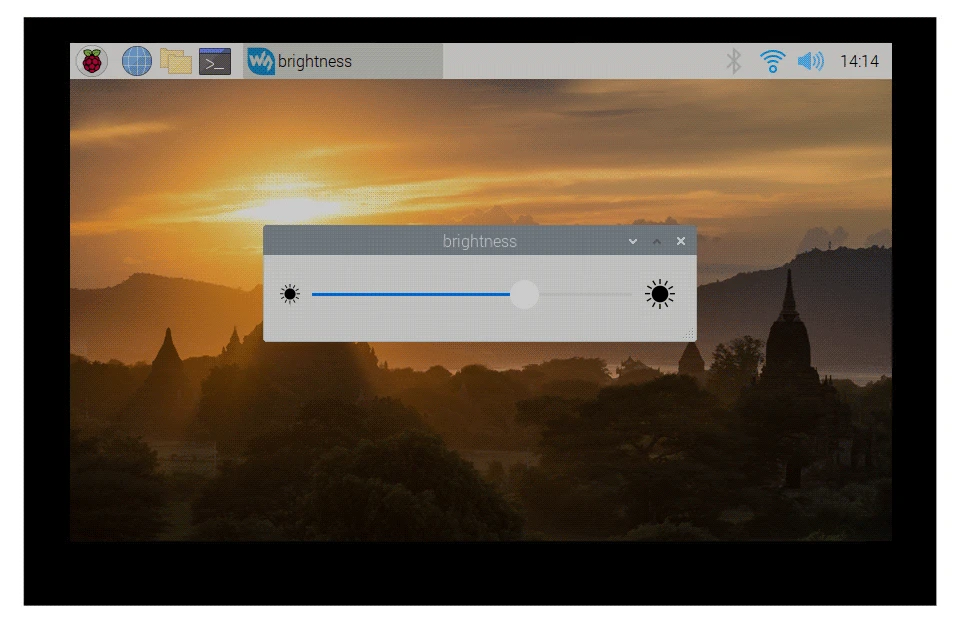
Task: Click the bright sun icon beside slider
Action: pos(660,294)
